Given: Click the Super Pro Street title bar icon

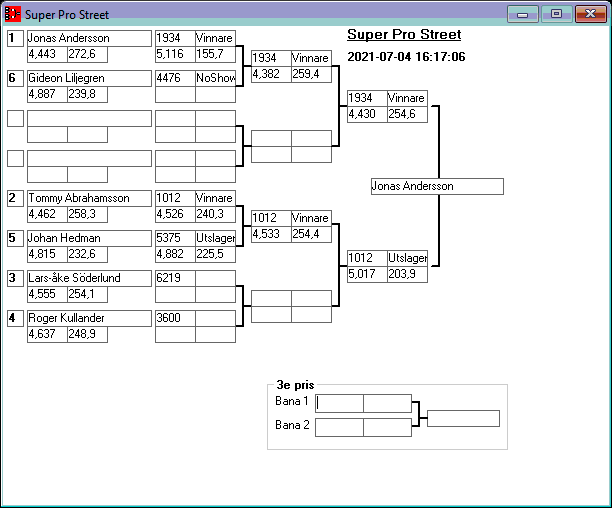Looking at the screenshot, I should [13, 15].
